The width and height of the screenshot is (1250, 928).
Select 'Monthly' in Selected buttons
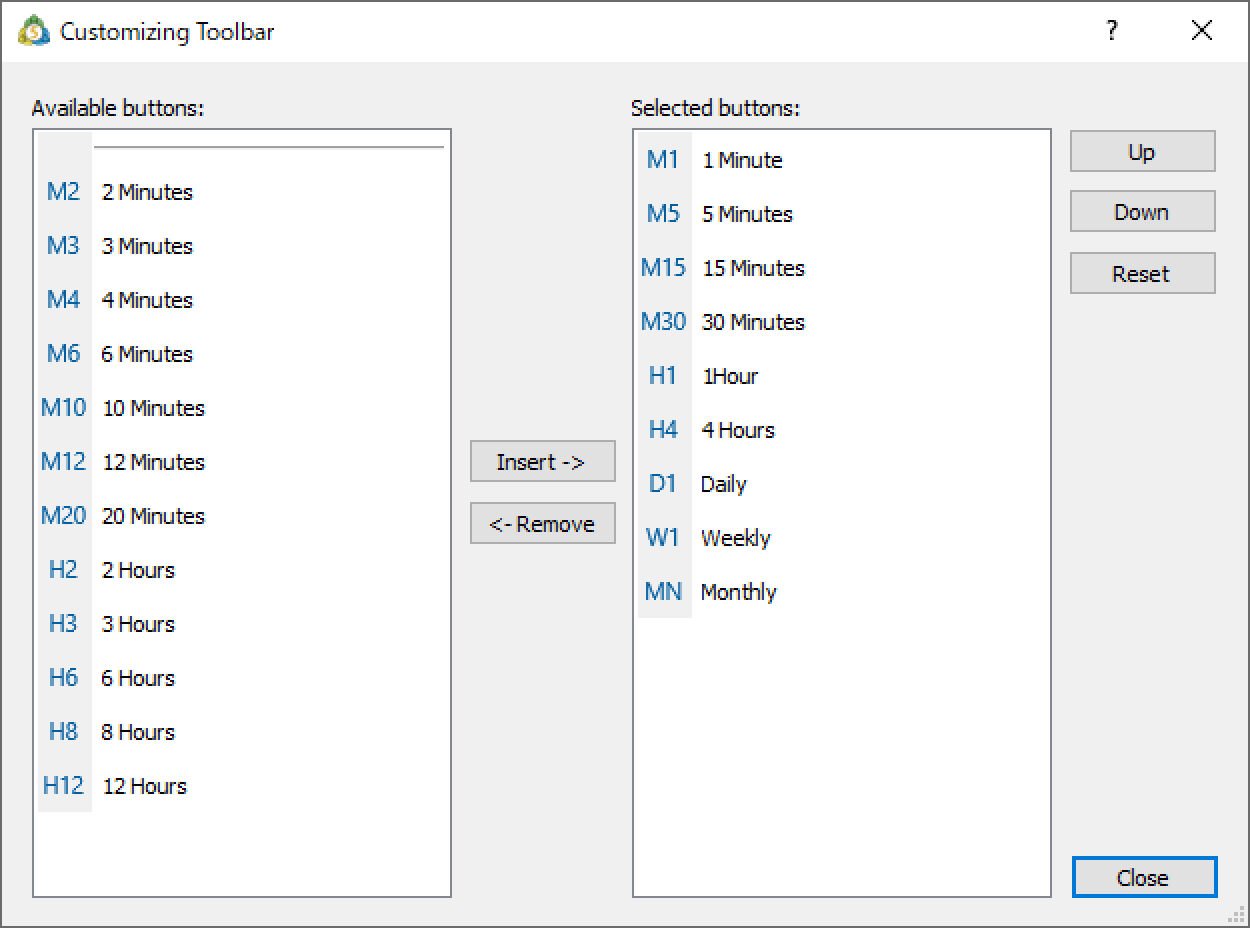(739, 592)
